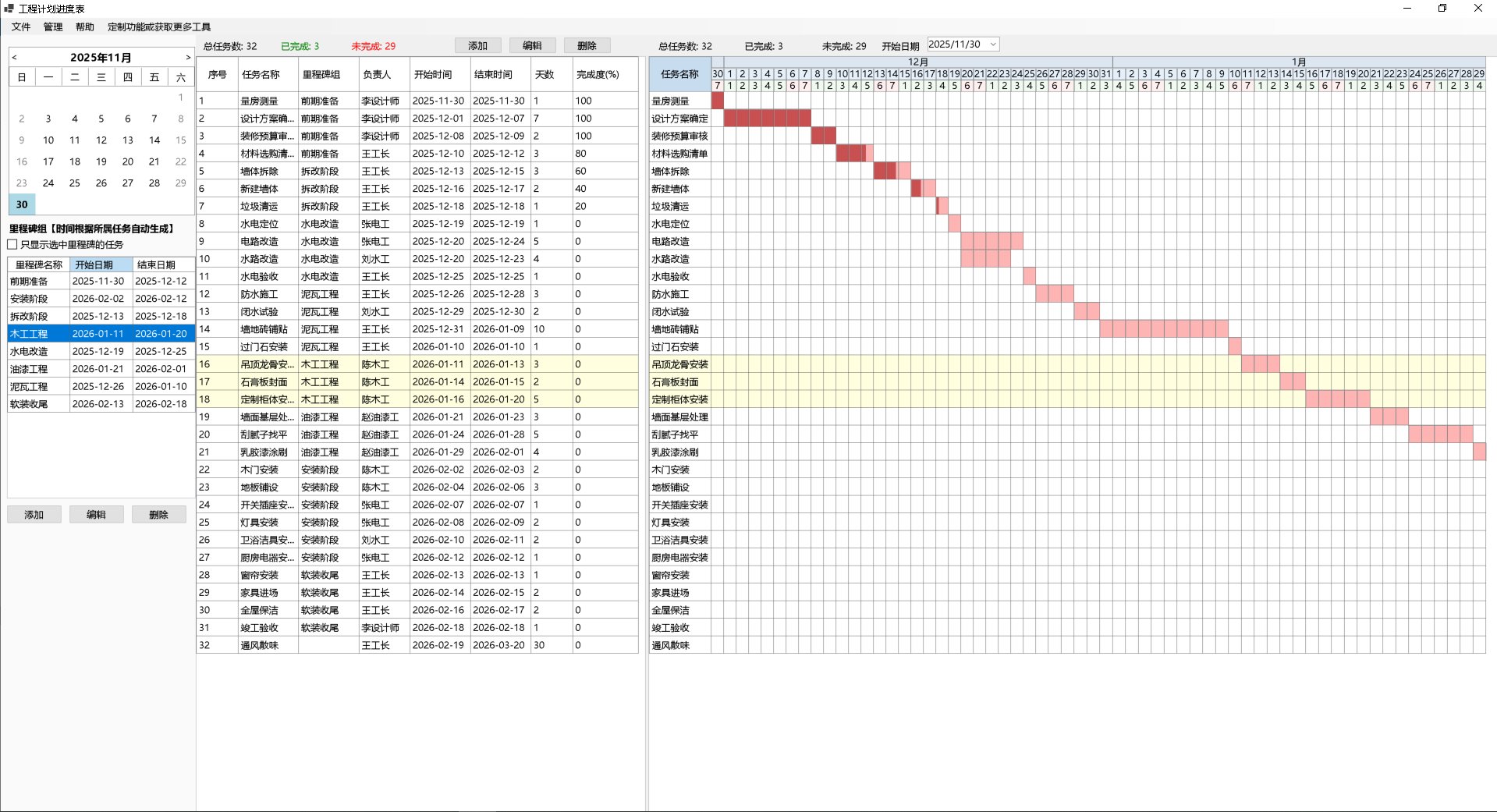
Task: Select date 30 in the calendar
Action: [22, 204]
